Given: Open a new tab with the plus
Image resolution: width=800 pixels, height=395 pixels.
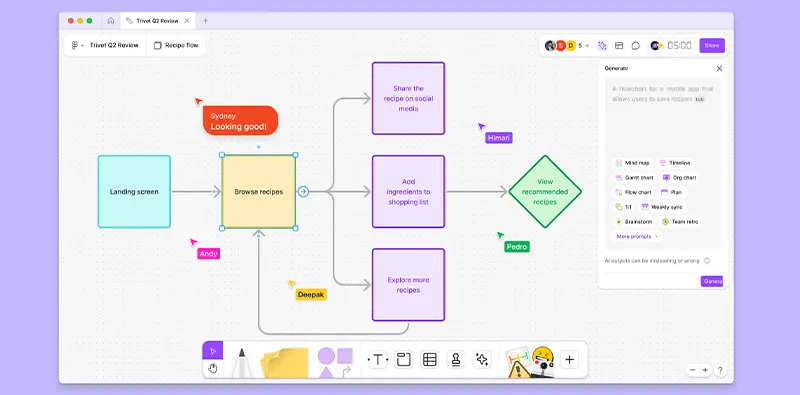Looking at the screenshot, I should [x=206, y=21].
